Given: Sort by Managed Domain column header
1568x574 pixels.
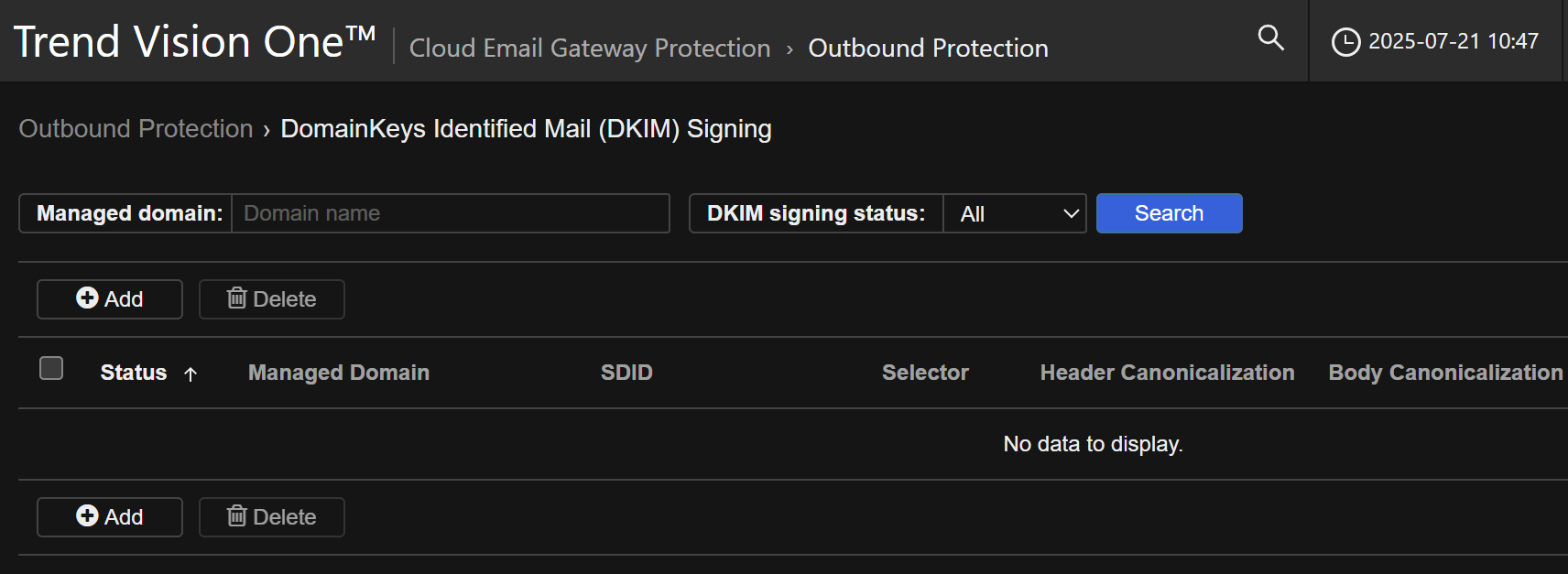Looking at the screenshot, I should 339,373.
